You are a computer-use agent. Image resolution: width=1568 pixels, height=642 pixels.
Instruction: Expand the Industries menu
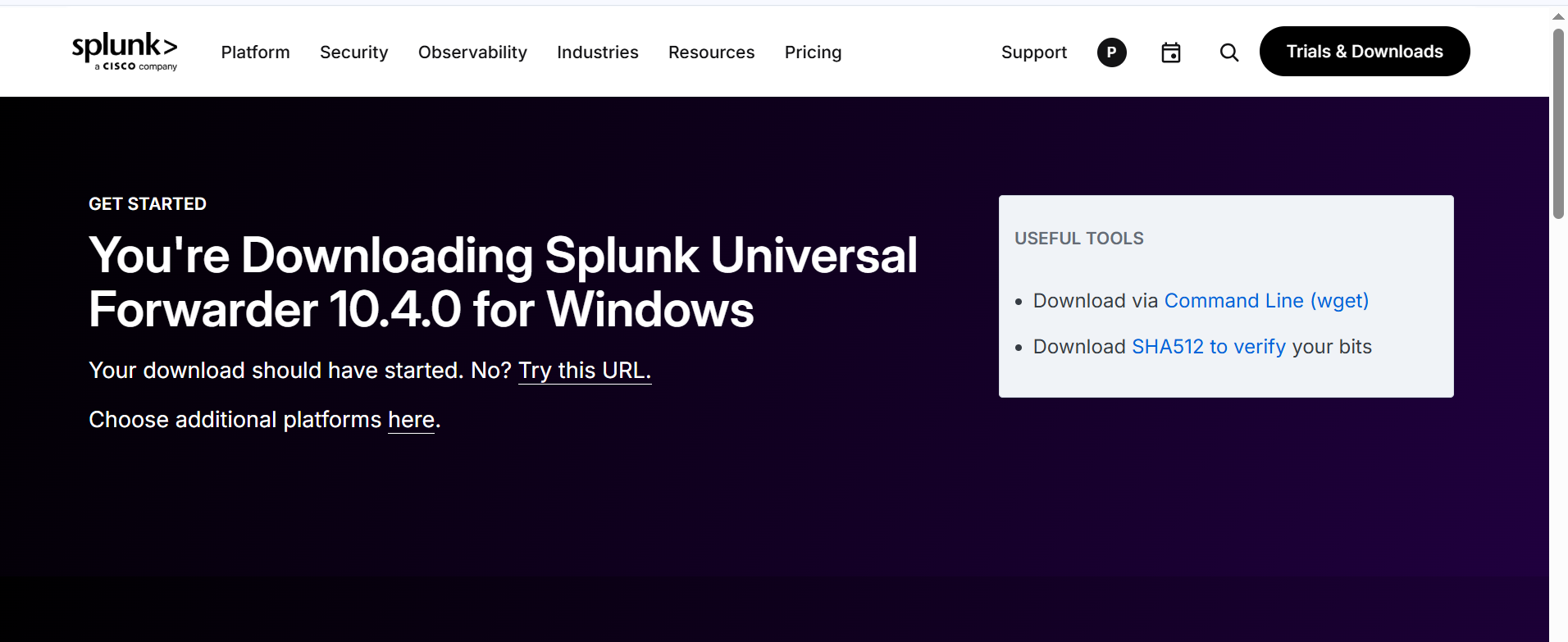tap(598, 52)
